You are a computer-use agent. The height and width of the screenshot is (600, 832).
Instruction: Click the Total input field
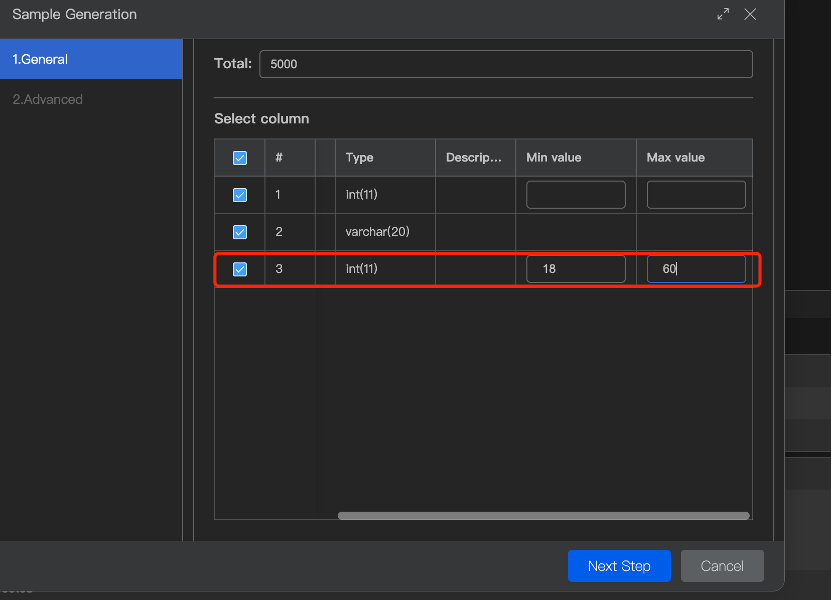point(505,64)
